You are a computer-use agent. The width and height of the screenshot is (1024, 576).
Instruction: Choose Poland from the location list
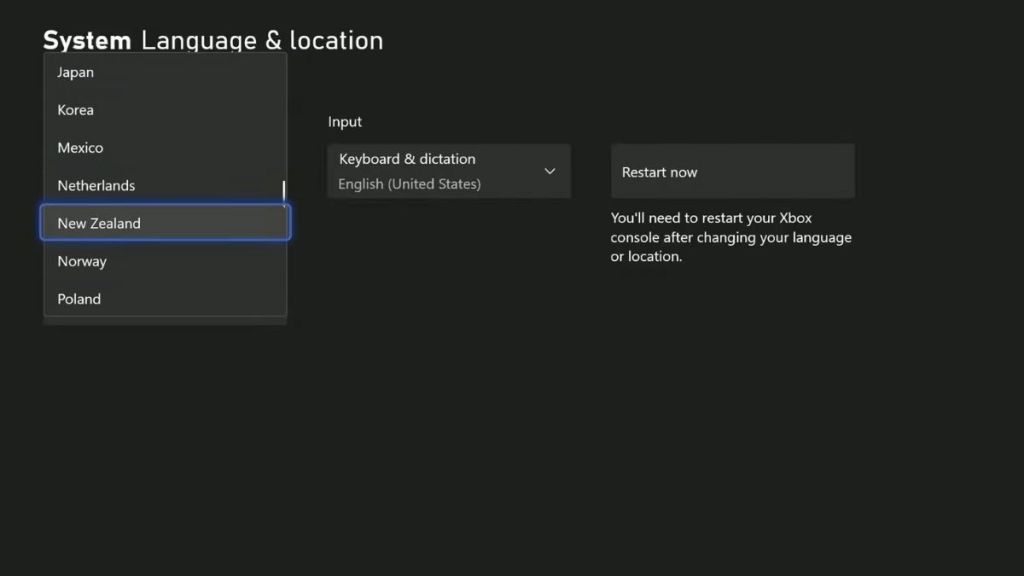78,299
